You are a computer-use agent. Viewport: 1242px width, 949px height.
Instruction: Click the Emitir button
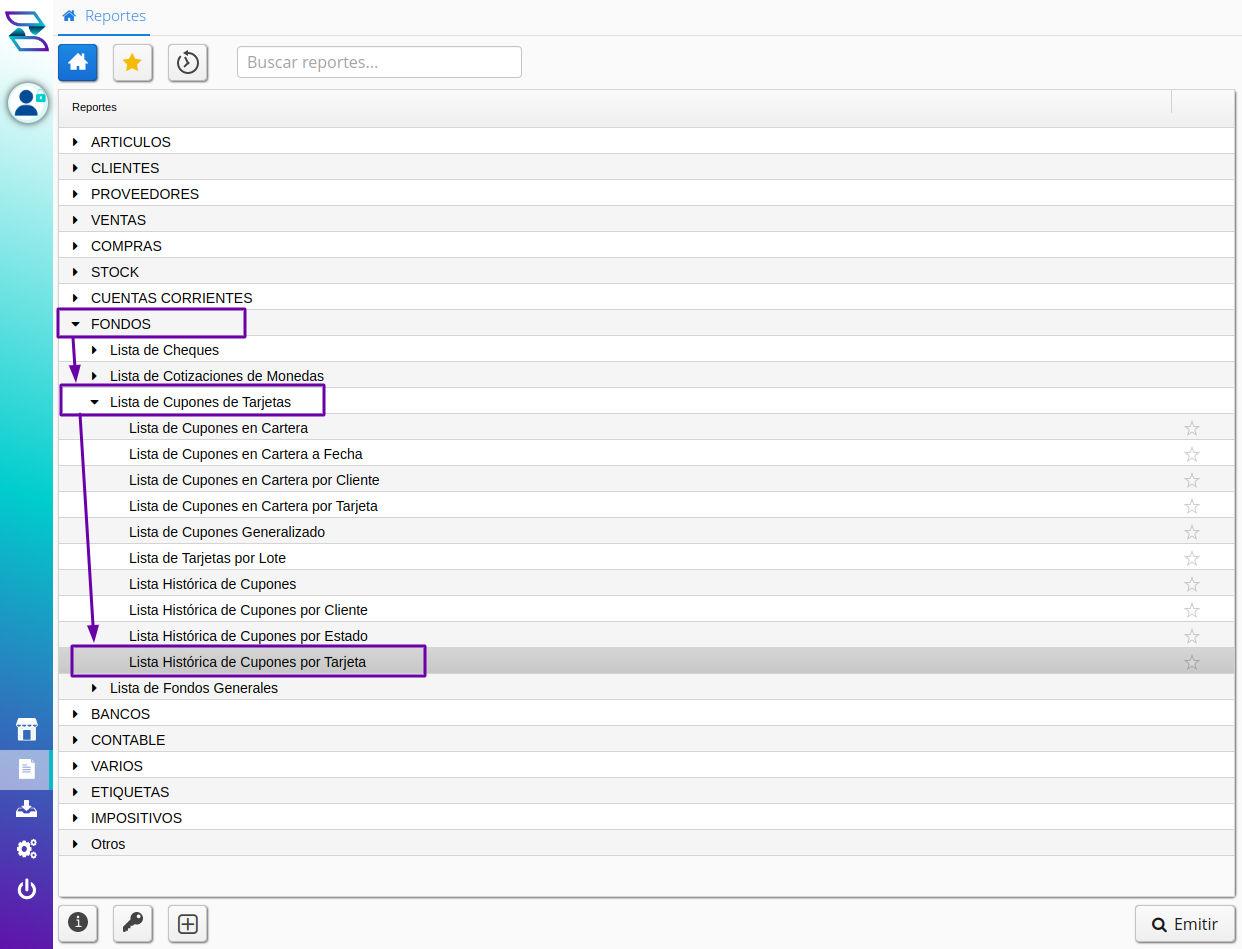1185,924
